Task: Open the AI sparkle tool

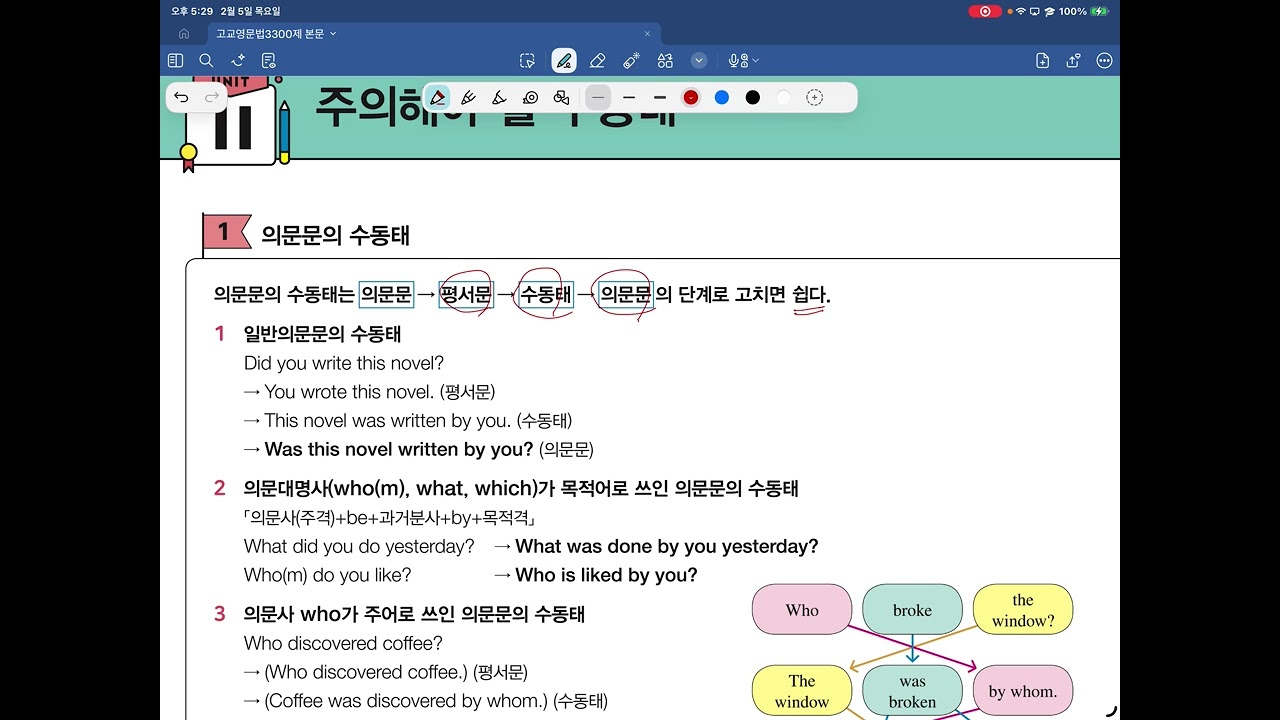Action: tap(238, 61)
